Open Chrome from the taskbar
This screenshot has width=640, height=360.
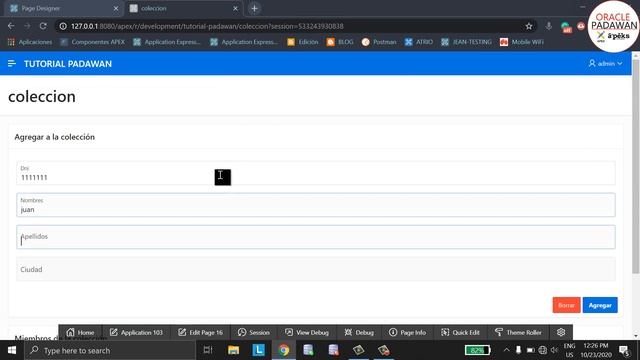284,350
